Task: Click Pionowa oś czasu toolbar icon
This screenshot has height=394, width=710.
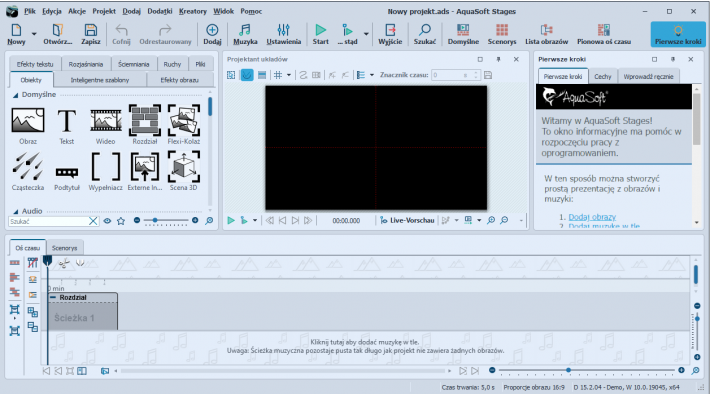Action: tap(604, 34)
